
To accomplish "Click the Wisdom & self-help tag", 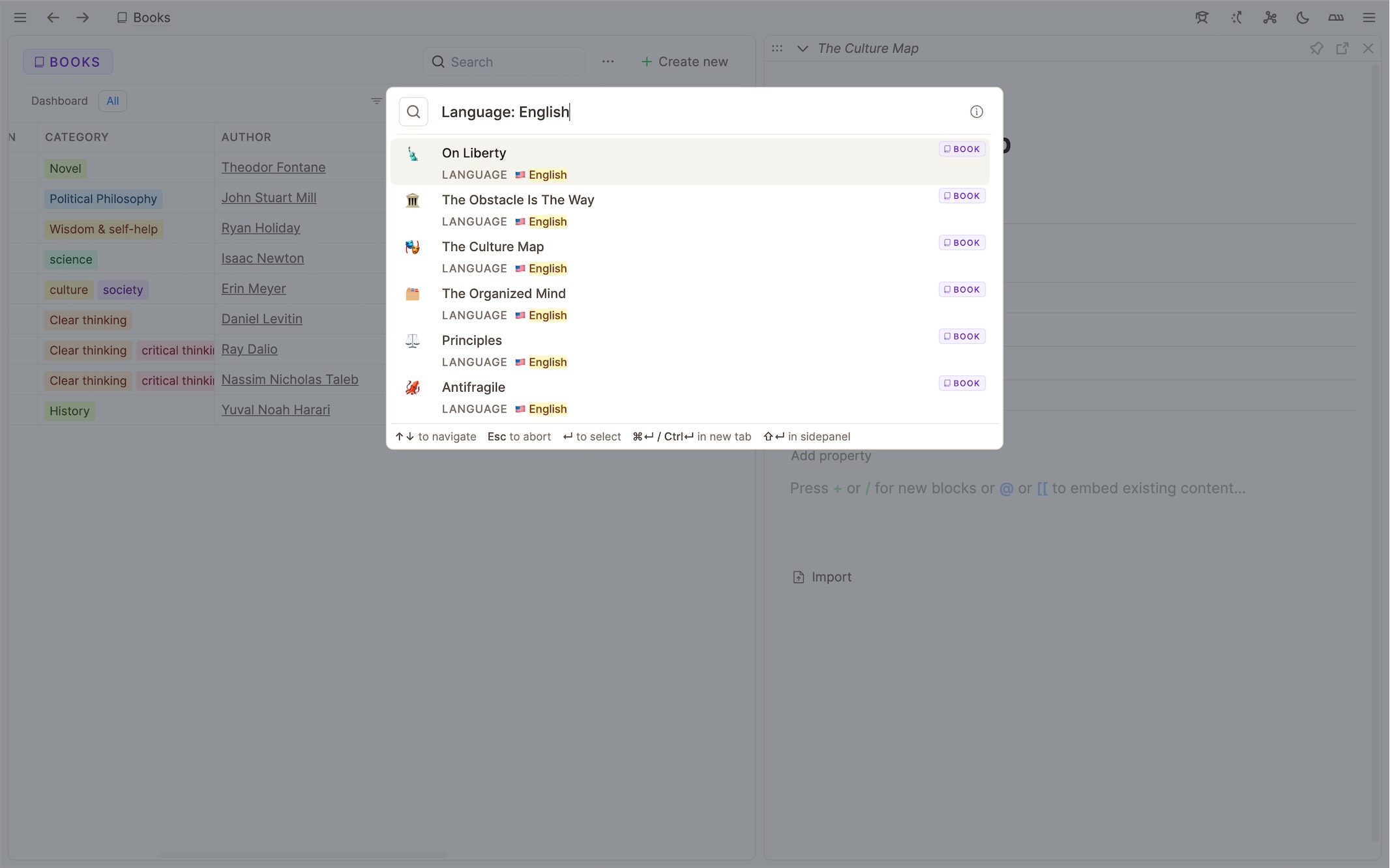I will click(x=104, y=229).
